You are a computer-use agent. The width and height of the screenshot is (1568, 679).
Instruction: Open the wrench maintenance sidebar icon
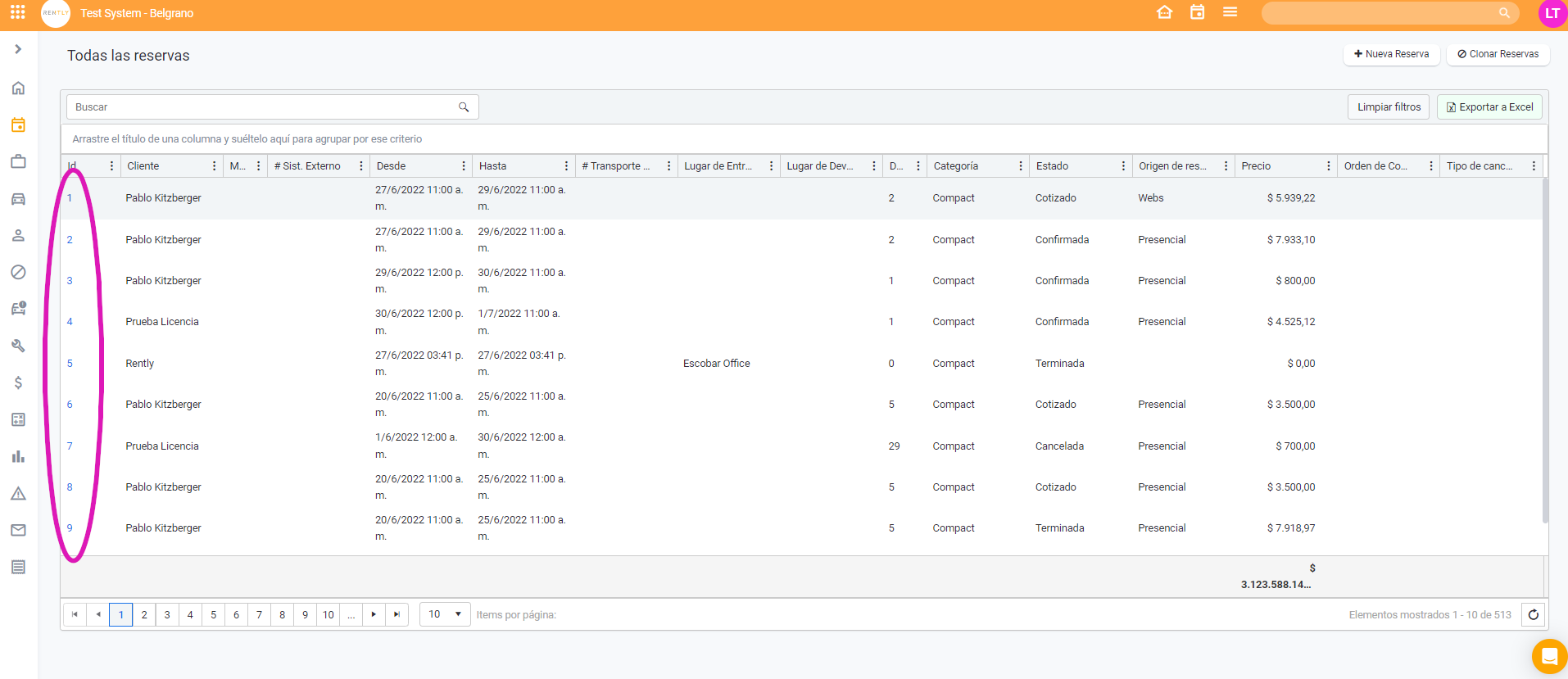pos(18,346)
